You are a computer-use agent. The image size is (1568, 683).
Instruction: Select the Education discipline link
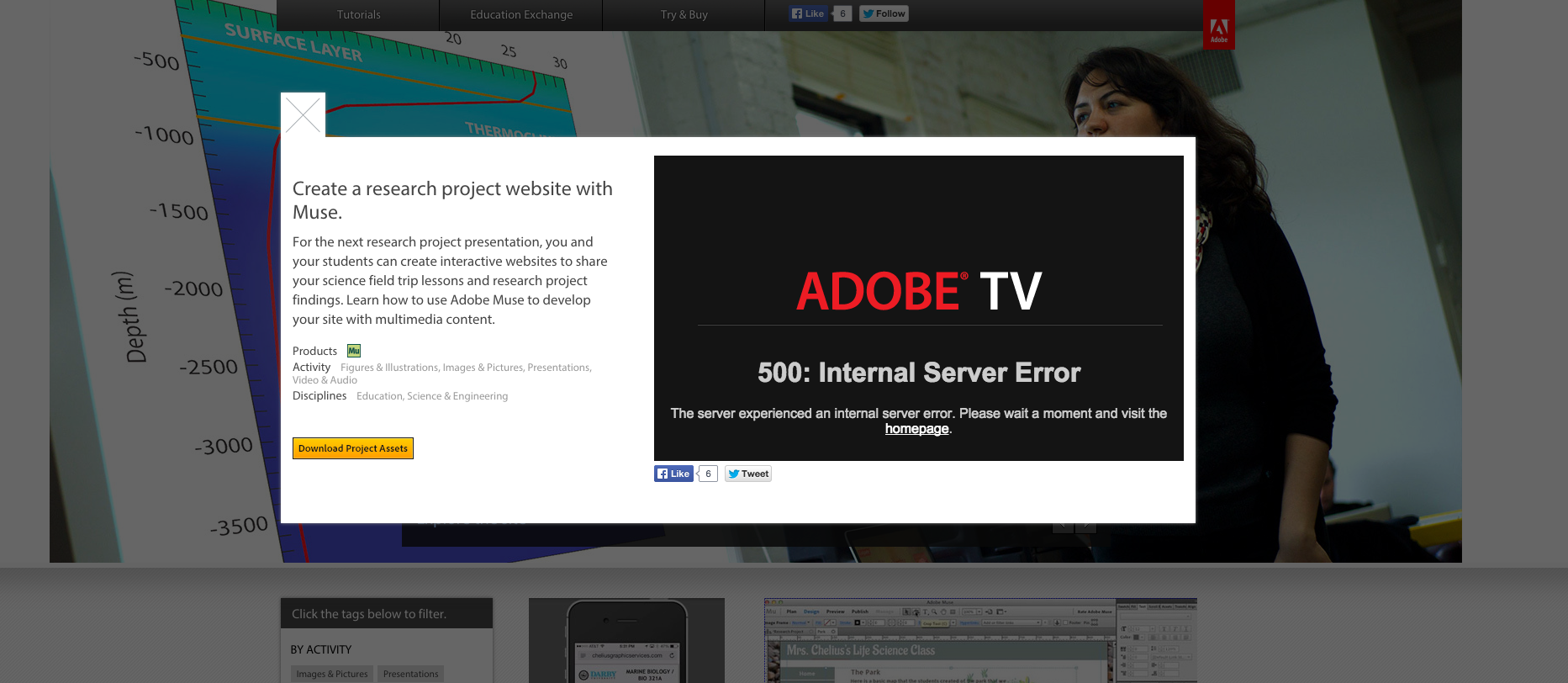[x=379, y=396]
